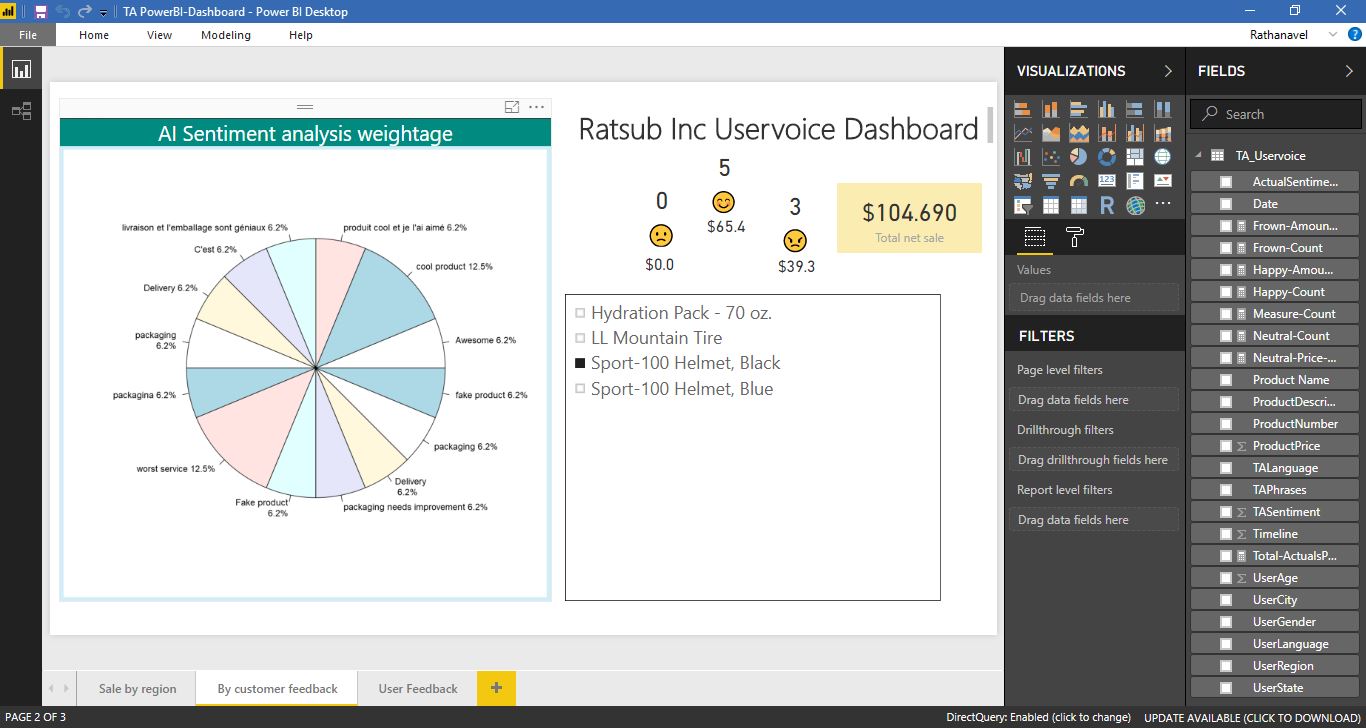Uncheck the Sport-100 Helmet, Black item
This screenshot has height=728, width=1366.
point(580,363)
